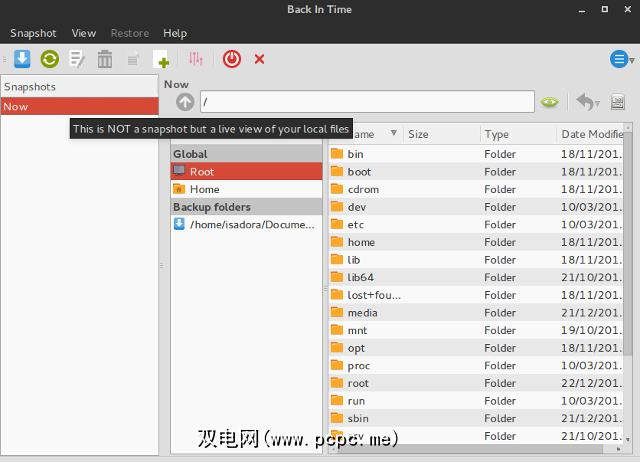Select Home in Global places

247,189
